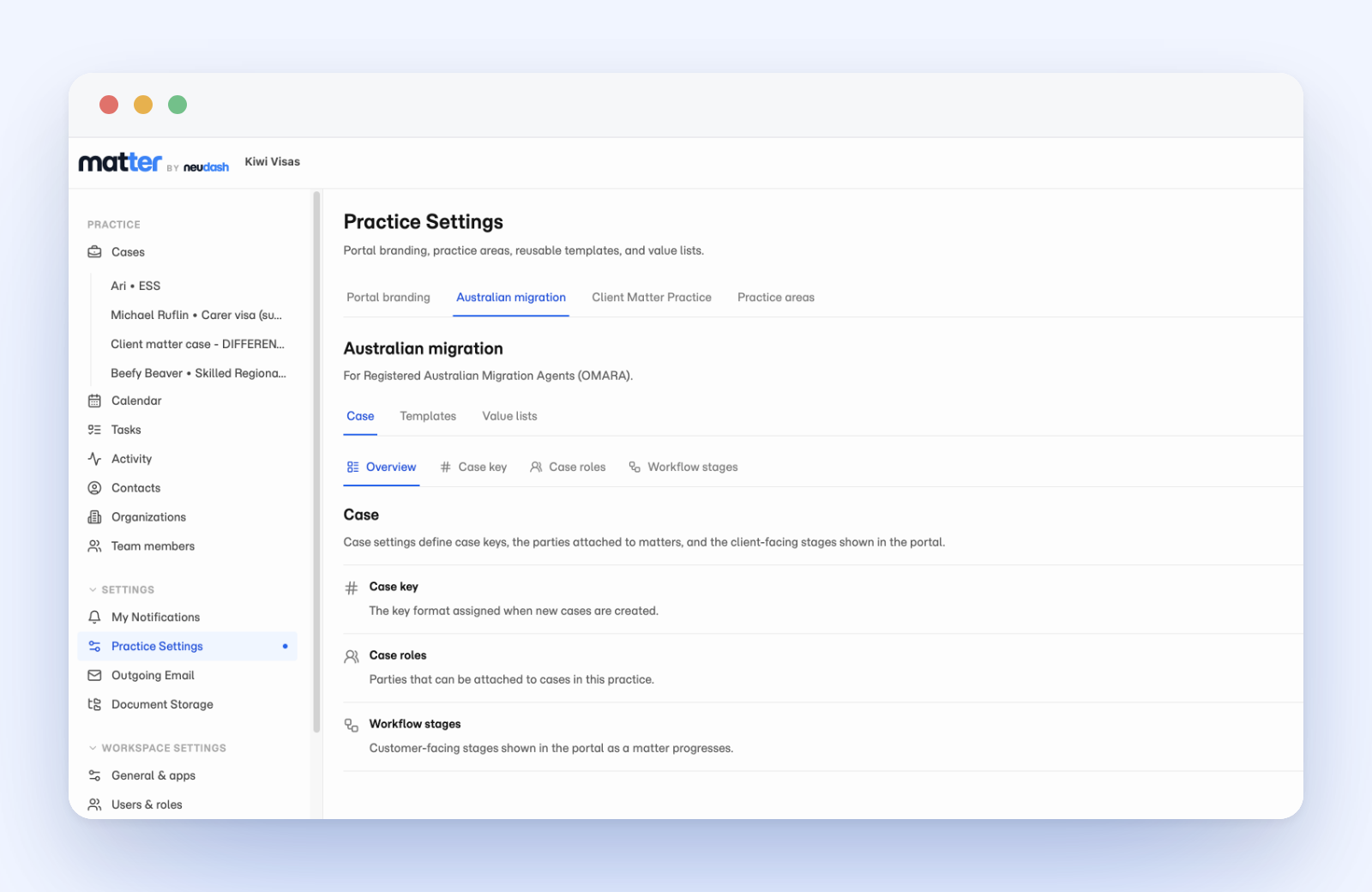This screenshot has height=892, width=1372.
Task: Open the Case key row title
Action: [394, 587]
